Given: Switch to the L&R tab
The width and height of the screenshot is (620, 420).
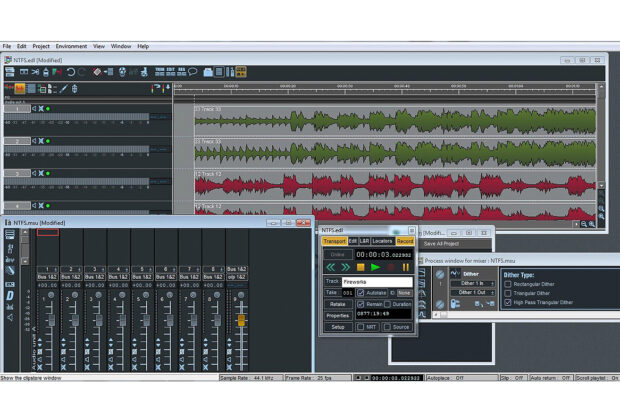Looking at the screenshot, I should click(364, 241).
